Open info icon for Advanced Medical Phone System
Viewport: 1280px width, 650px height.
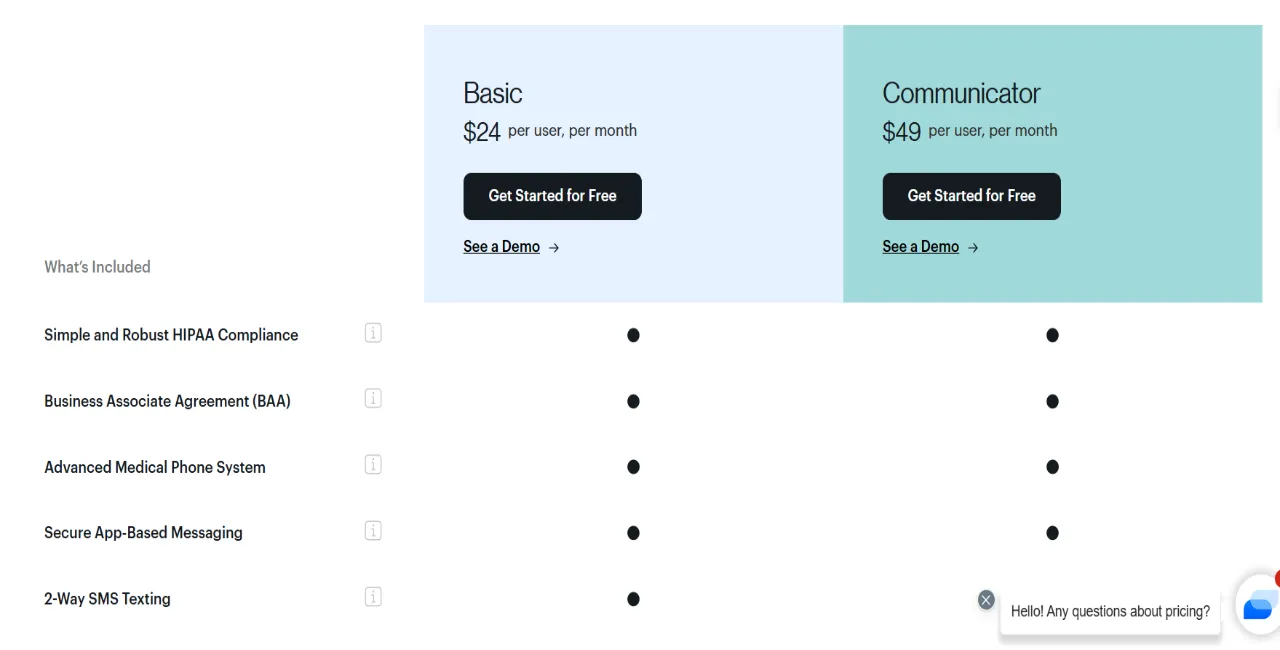pyautogui.click(x=373, y=465)
